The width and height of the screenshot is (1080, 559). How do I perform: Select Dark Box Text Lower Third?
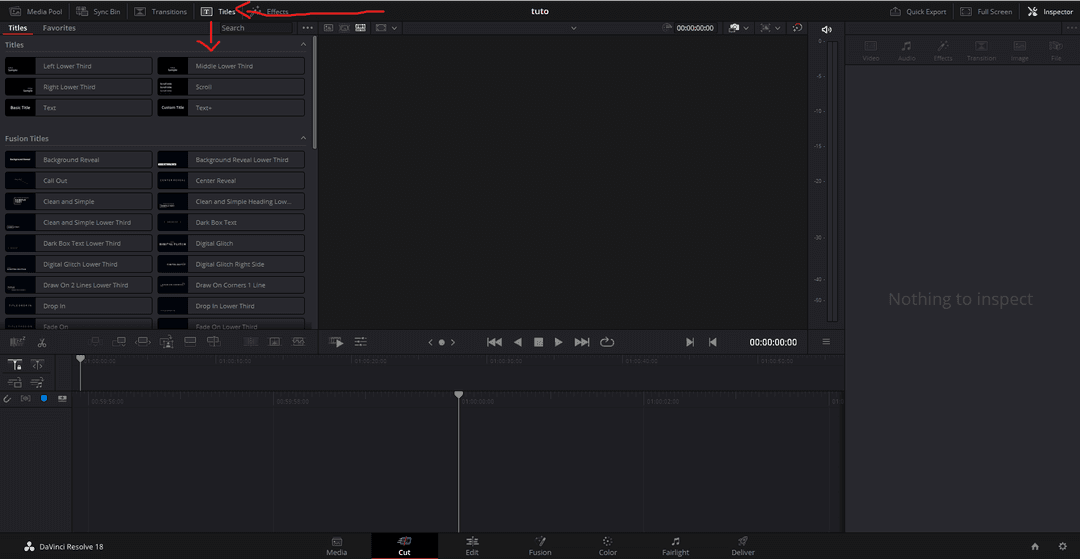(x=79, y=243)
